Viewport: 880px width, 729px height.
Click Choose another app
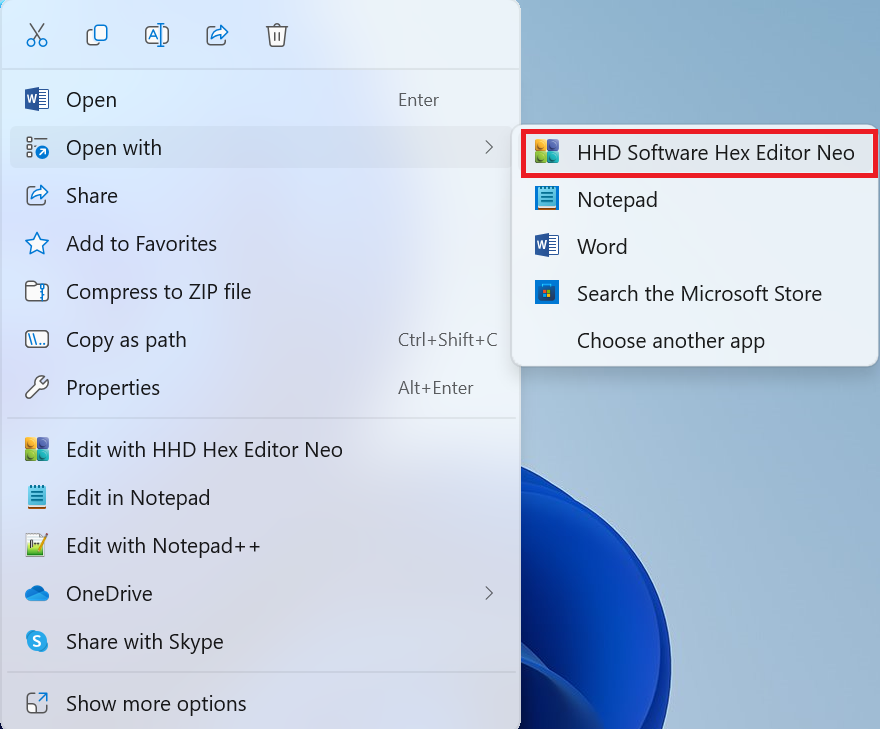[696, 341]
